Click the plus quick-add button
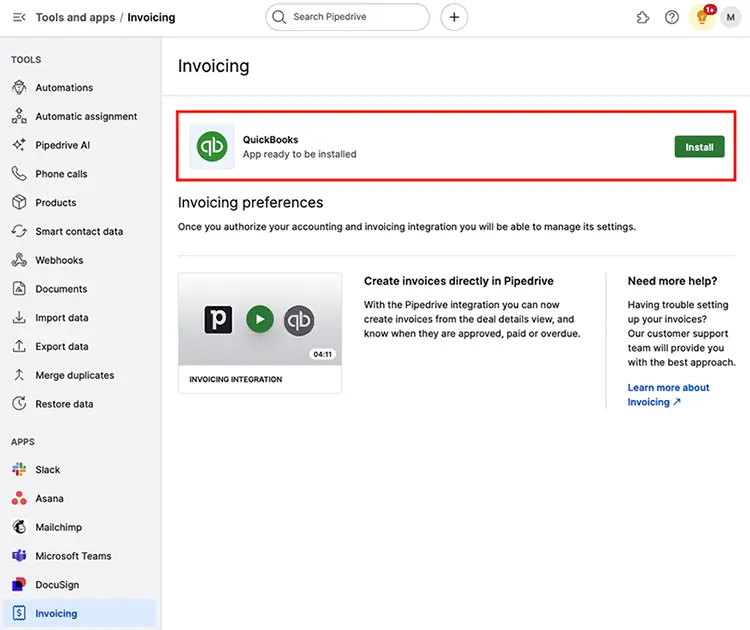 click(x=454, y=17)
